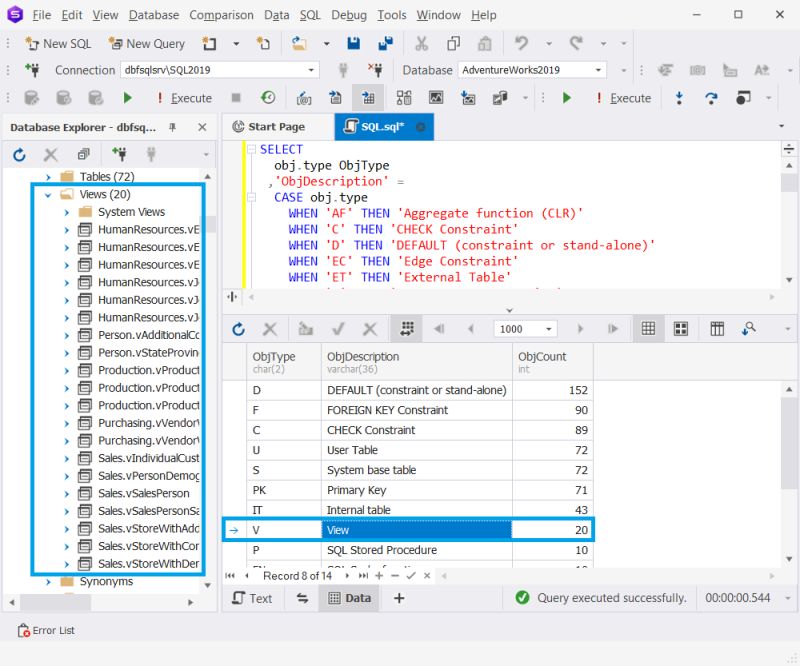Refresh data in the results grid
The image size is (800, 666).
pos(239,328)
